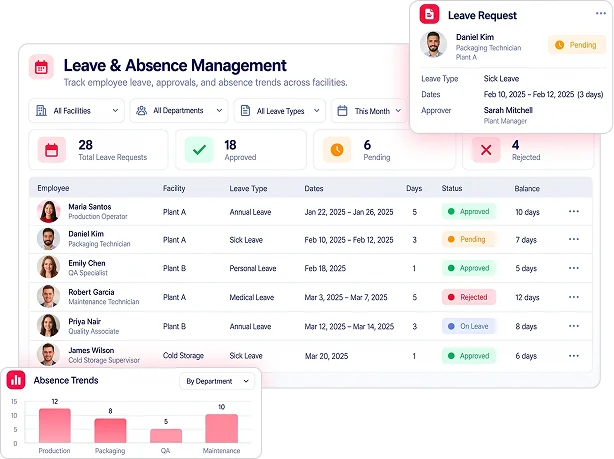The height and width of the screenshot is (459, 614).
Task: Click the Maintenance bar in Absence Trends
Action: pyautogui.click(x=222, y=428)
